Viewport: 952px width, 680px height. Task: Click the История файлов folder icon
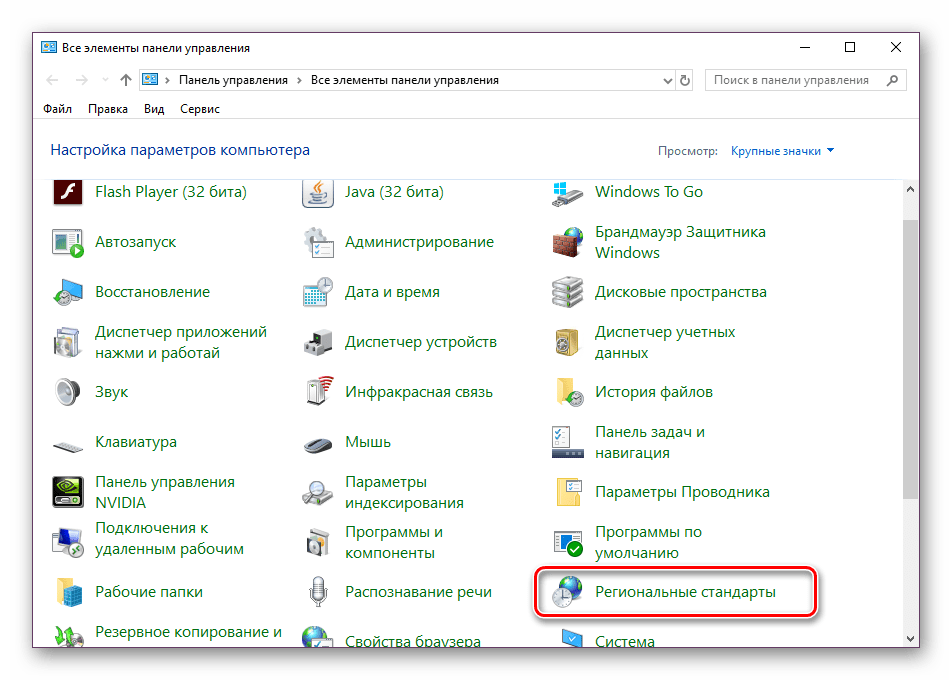coord(570,392)
